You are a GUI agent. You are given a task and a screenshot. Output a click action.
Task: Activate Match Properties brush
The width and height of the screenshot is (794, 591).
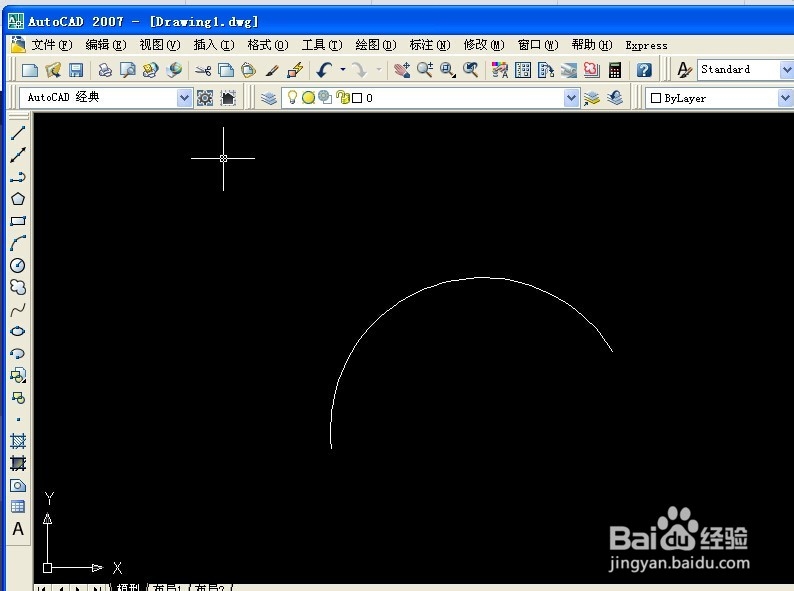pyautogui.click(x=272, y=70)
